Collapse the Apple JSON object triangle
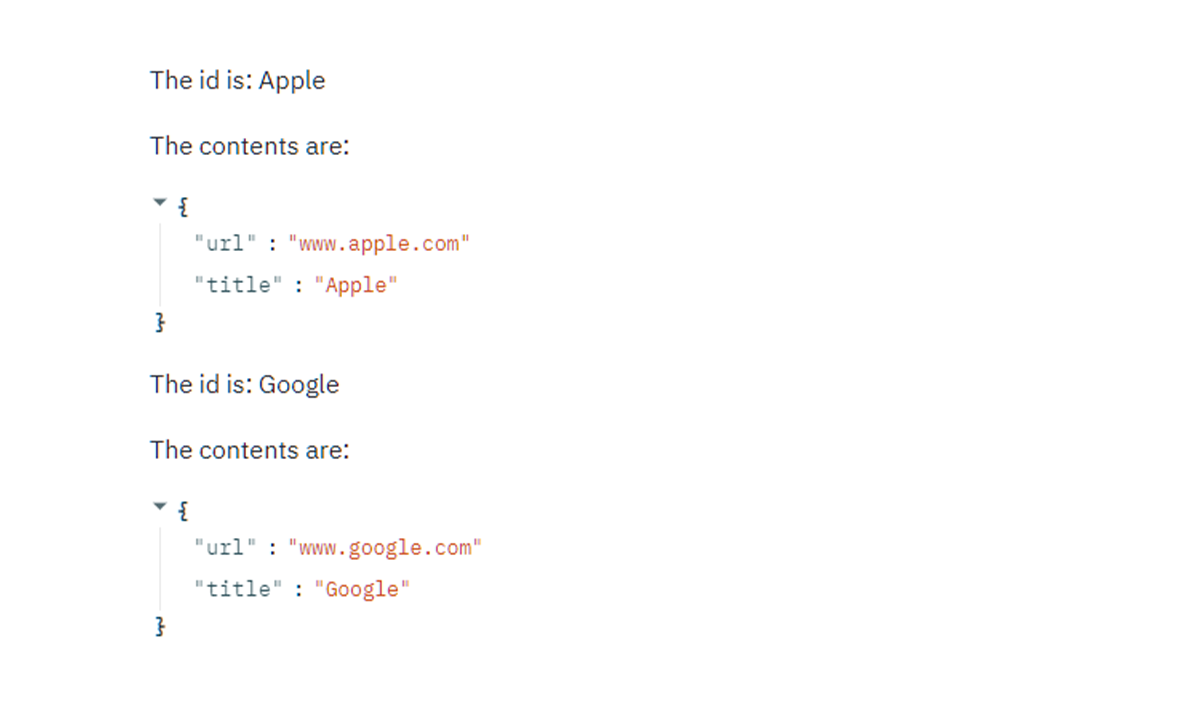Viewport: 1200px width, 724px height. pos(159,203)
